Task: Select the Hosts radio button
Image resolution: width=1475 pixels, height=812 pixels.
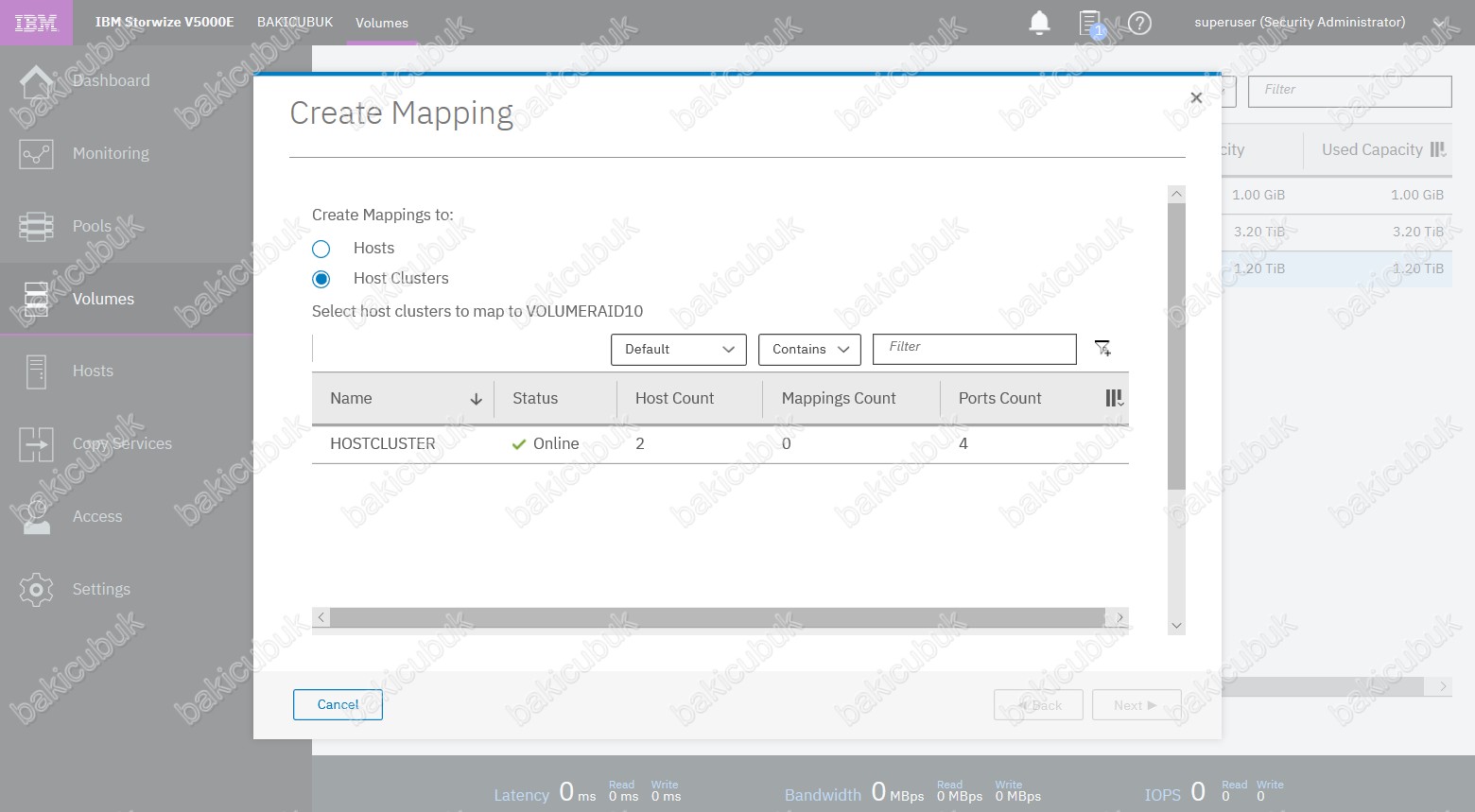Action: [x=321, y=249]
